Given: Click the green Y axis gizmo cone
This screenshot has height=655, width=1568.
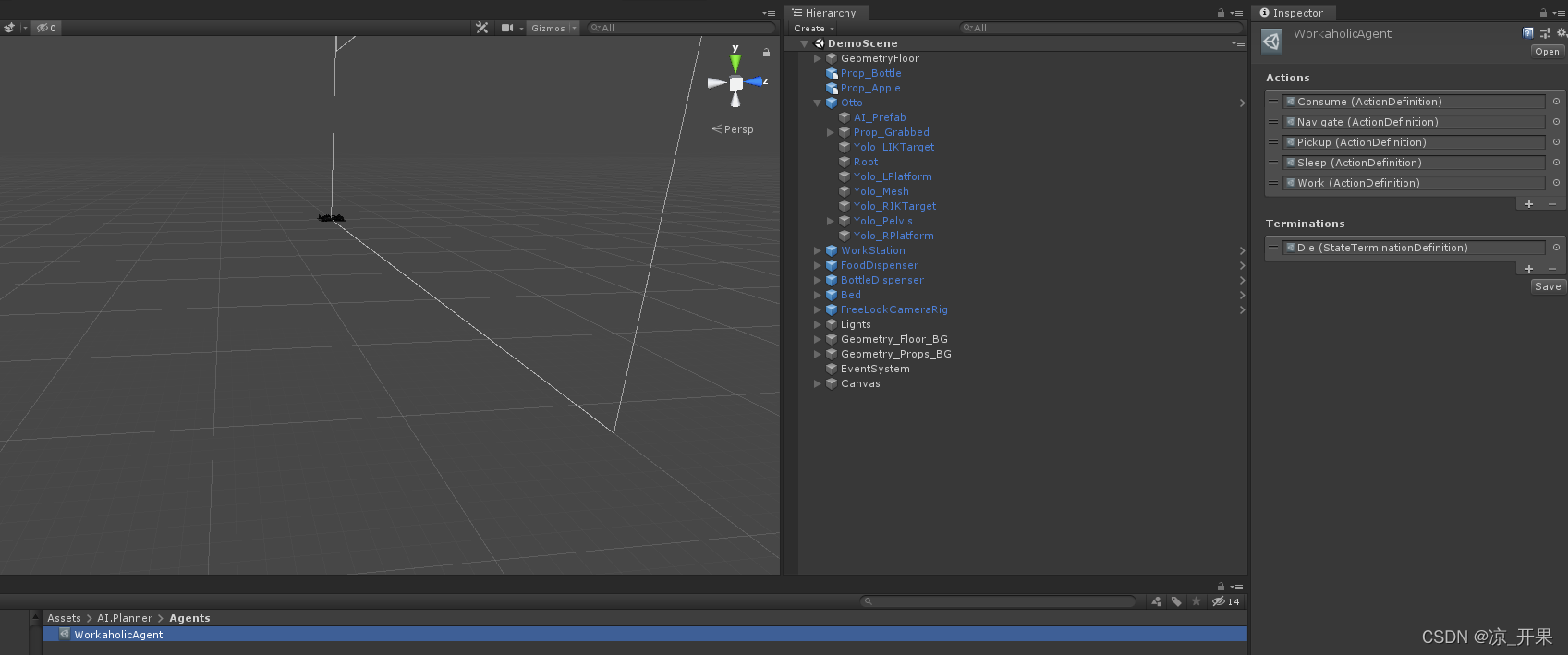Looking at the screenshot, I should click(735, 63).
